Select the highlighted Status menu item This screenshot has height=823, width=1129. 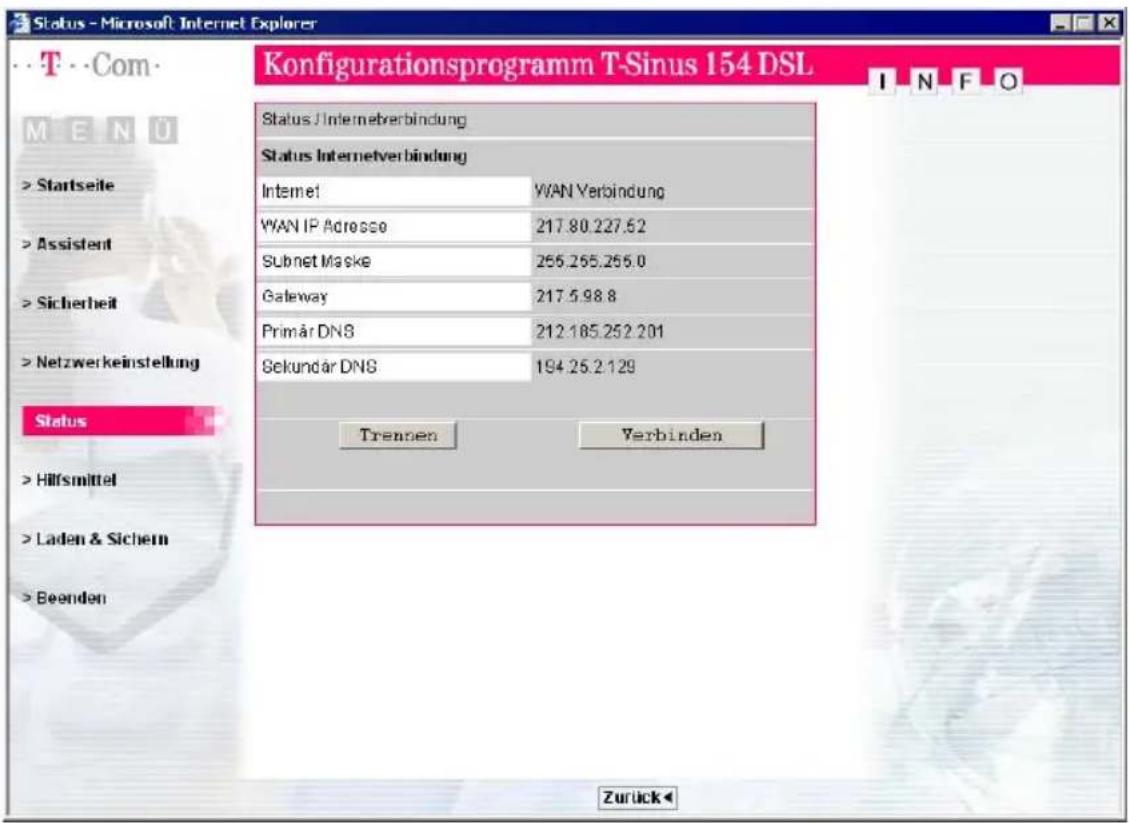121,421
